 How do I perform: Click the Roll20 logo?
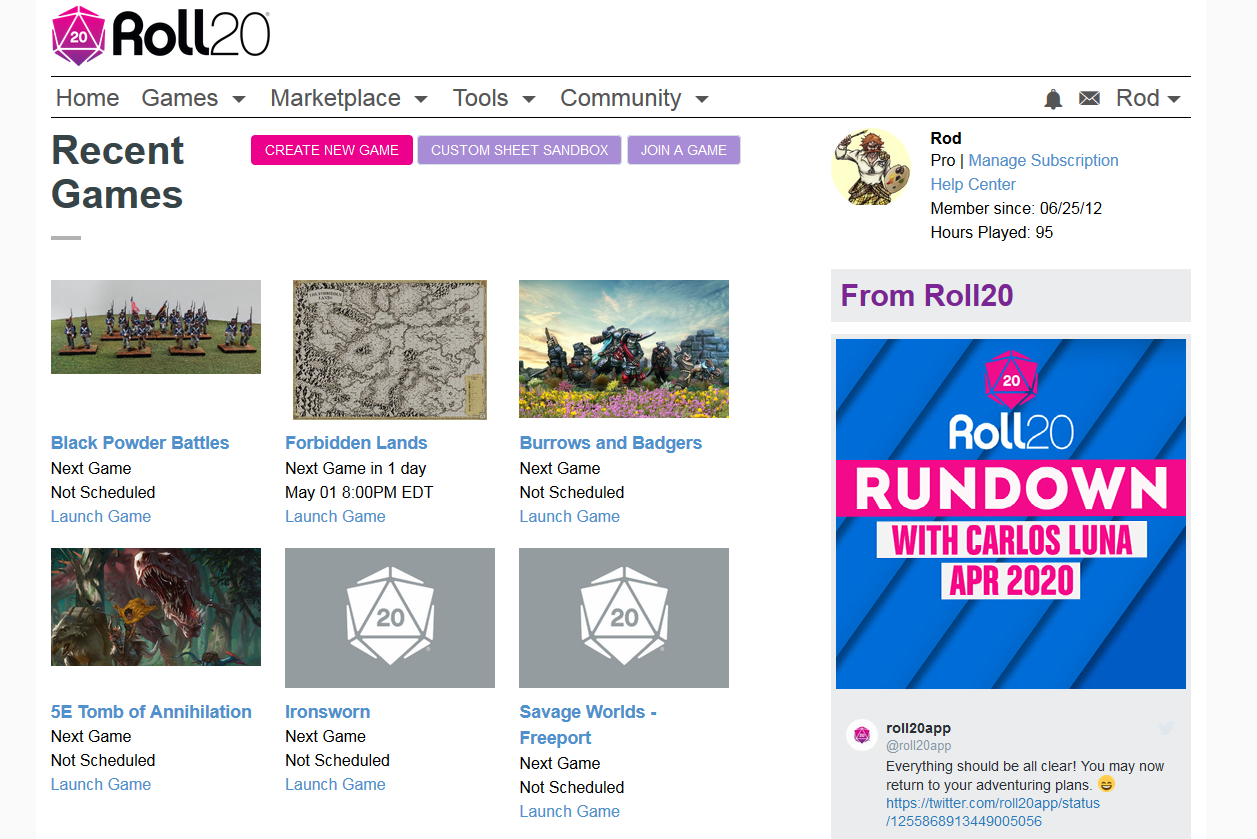click(161, 36)
